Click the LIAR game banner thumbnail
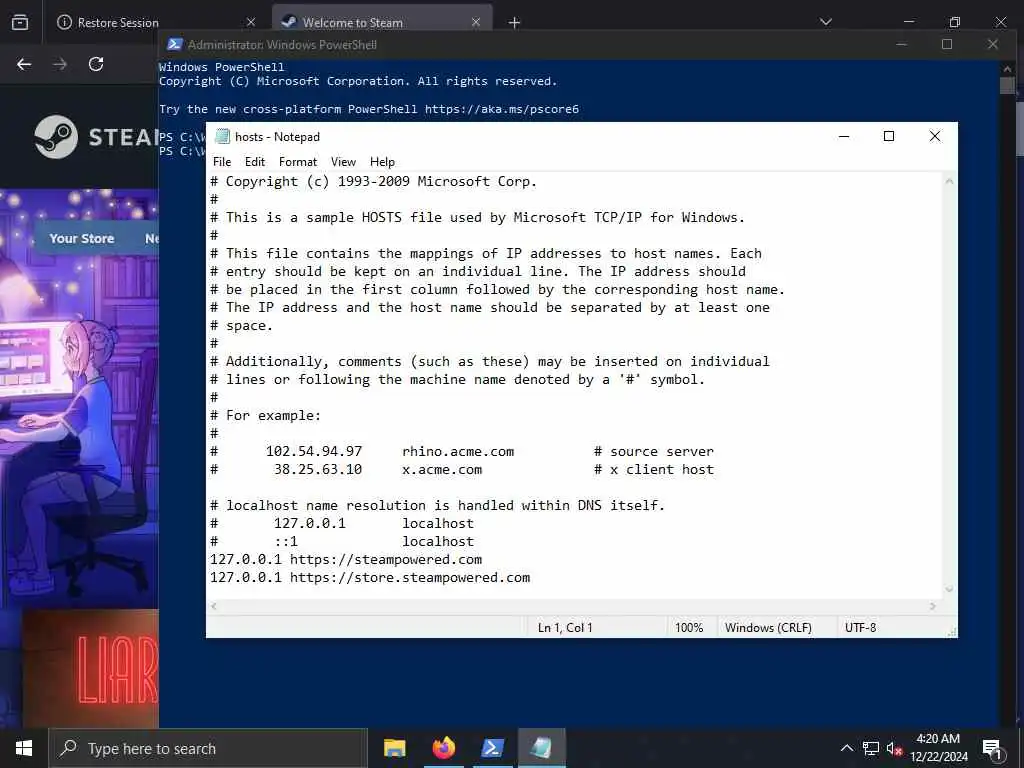 coord(91,669)
